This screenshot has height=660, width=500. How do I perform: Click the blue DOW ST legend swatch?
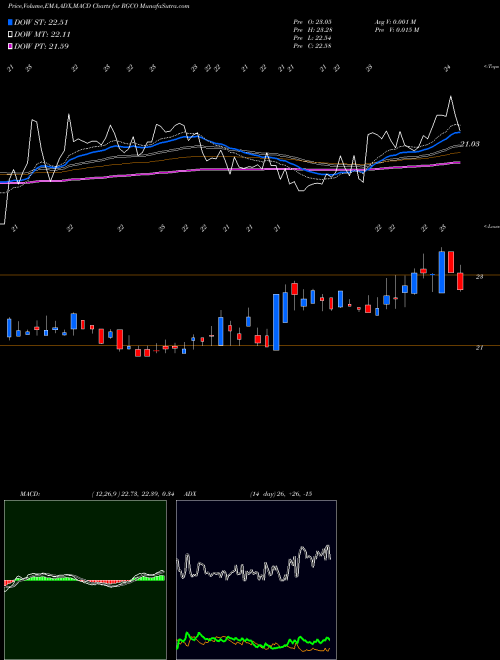tap(10, 22)
